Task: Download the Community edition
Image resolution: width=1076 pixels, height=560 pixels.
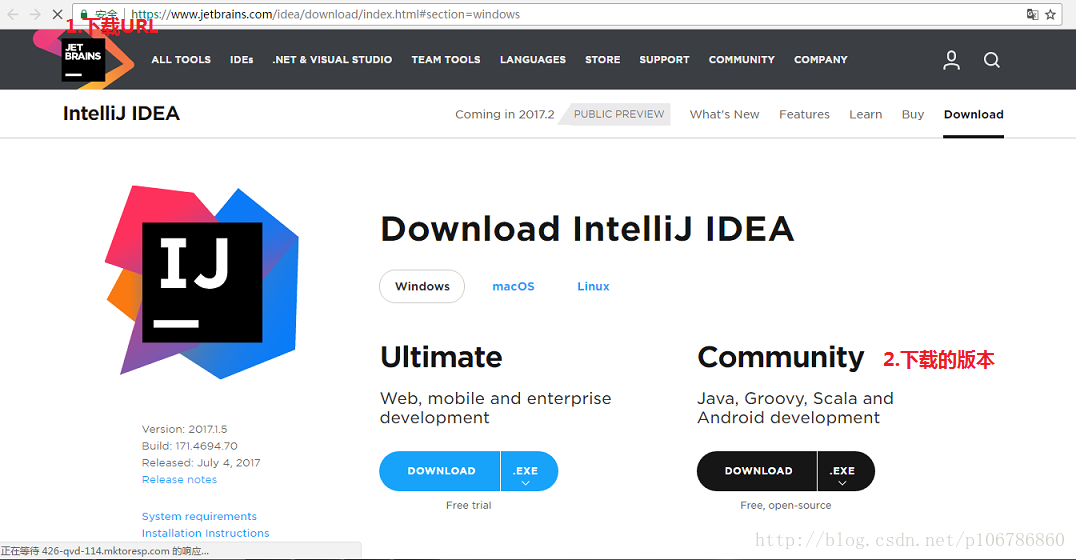Action: [x=757, y=471]
